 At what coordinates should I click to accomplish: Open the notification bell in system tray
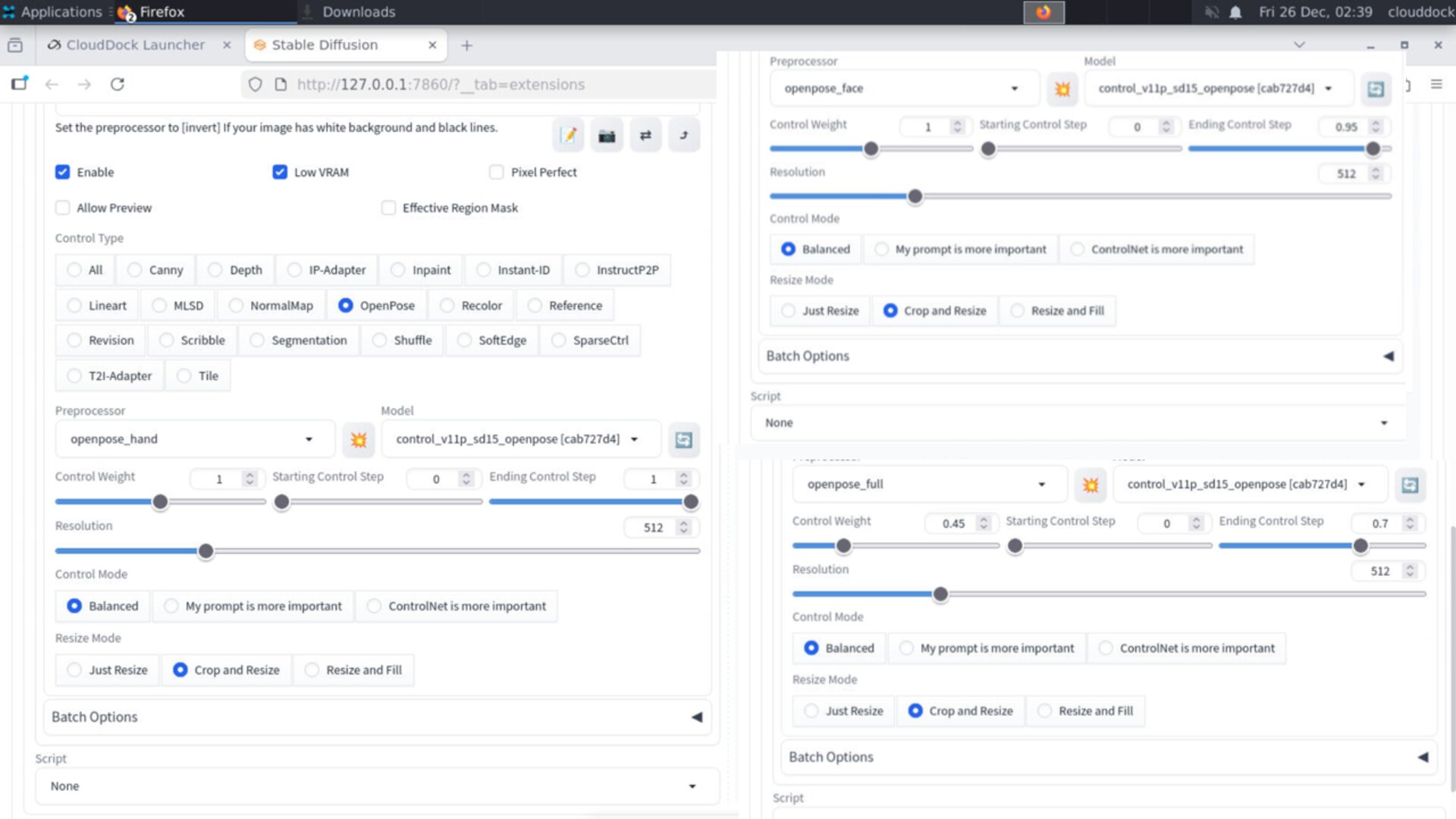tap(1235, 12)
